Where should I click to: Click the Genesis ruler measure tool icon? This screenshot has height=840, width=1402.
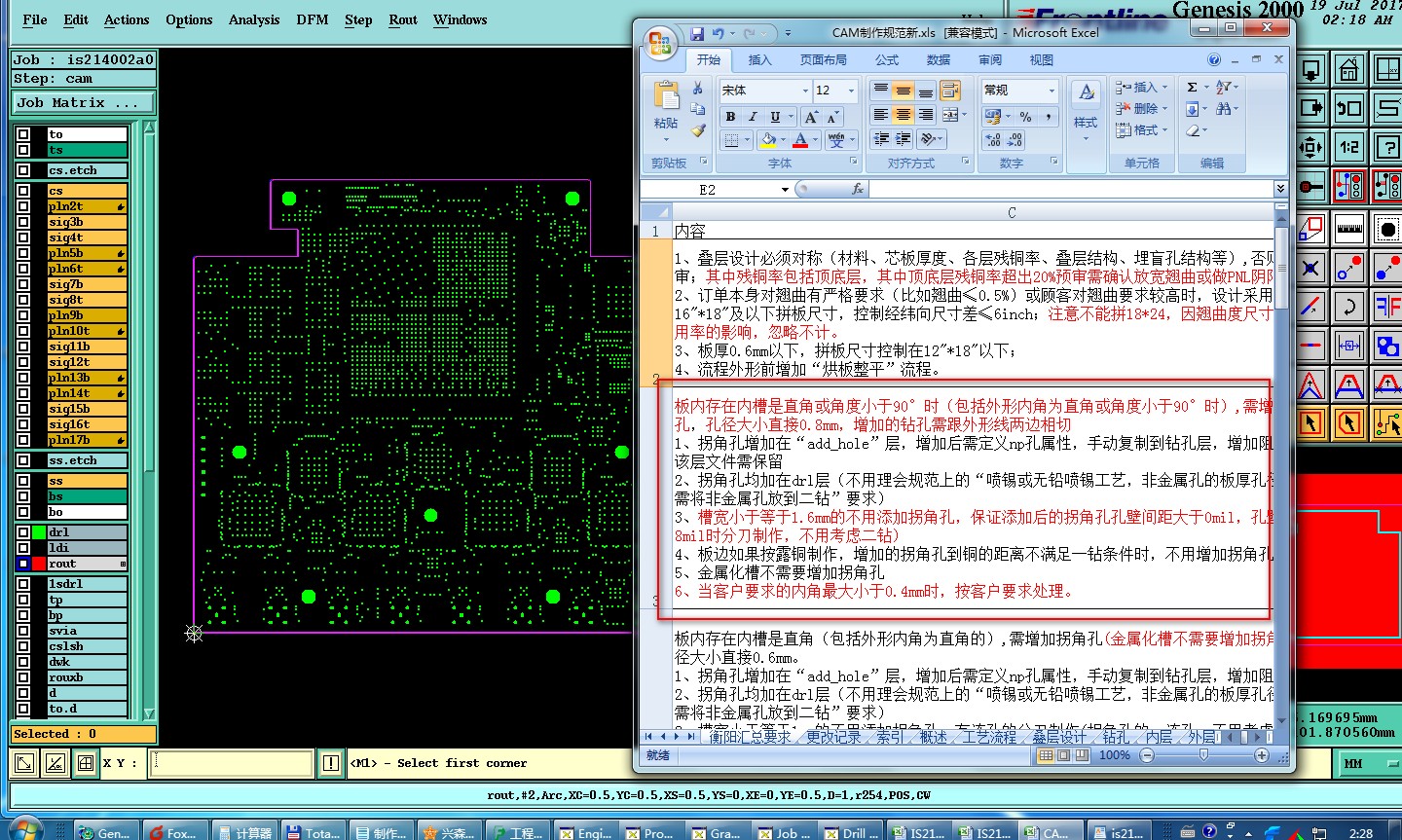1348,230
